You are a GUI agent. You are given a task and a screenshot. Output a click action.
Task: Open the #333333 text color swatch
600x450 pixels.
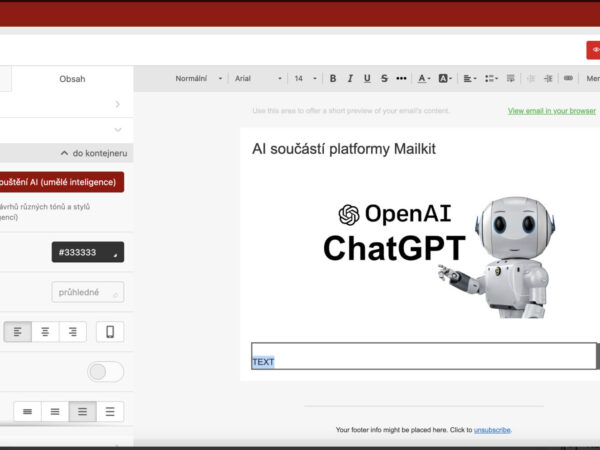point(88,252)
